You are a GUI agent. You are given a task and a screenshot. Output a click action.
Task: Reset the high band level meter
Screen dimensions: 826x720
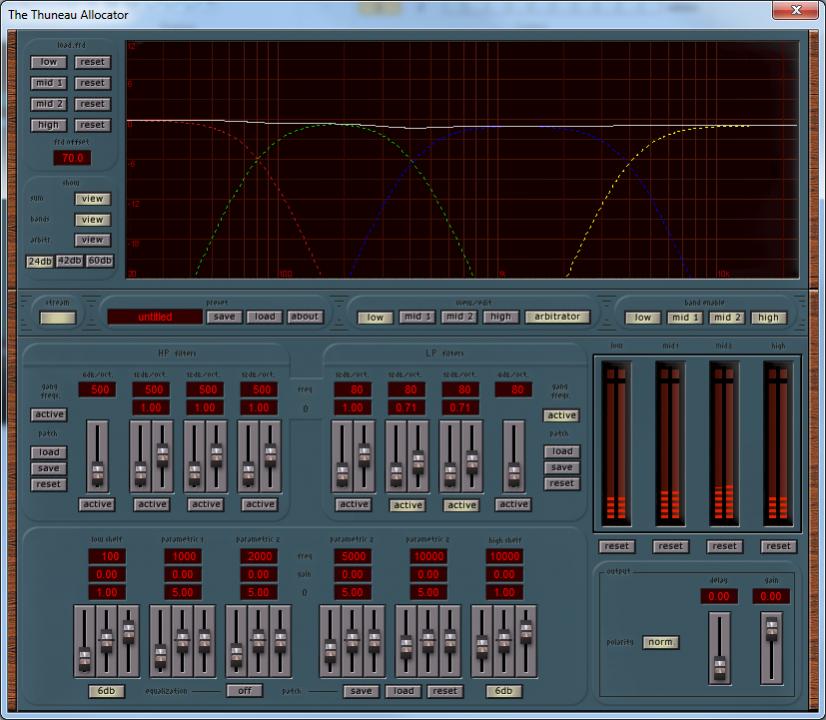pos(779,547)
